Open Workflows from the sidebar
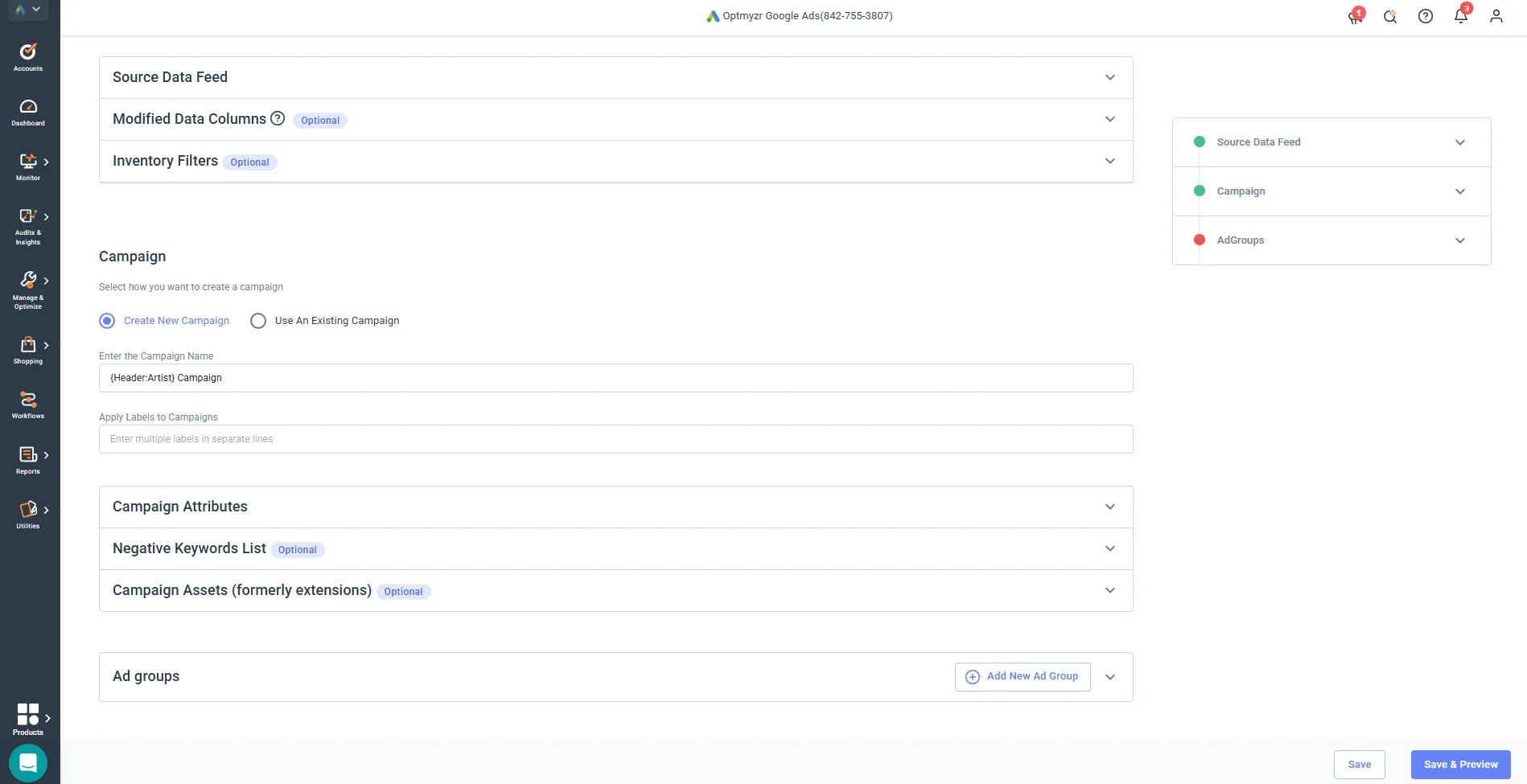Screen dimensions: 1527x784 tap(27, 404)
